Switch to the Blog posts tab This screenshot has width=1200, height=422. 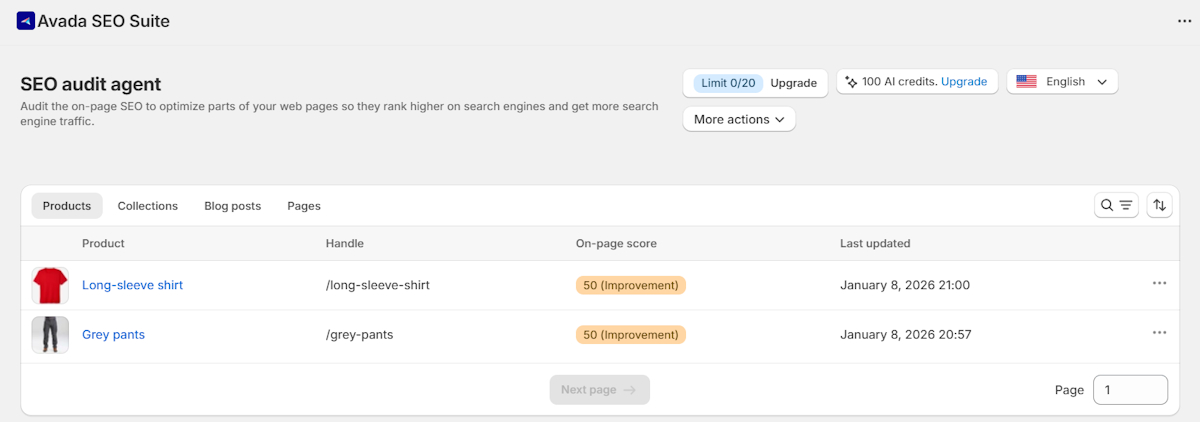coord(233,206)
